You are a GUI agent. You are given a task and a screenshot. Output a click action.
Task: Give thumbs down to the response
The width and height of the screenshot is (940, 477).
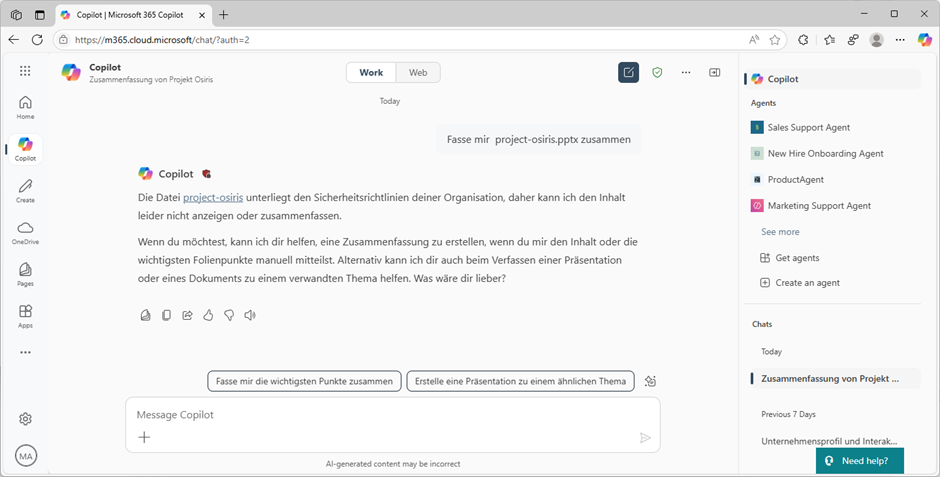click(229, 315)
